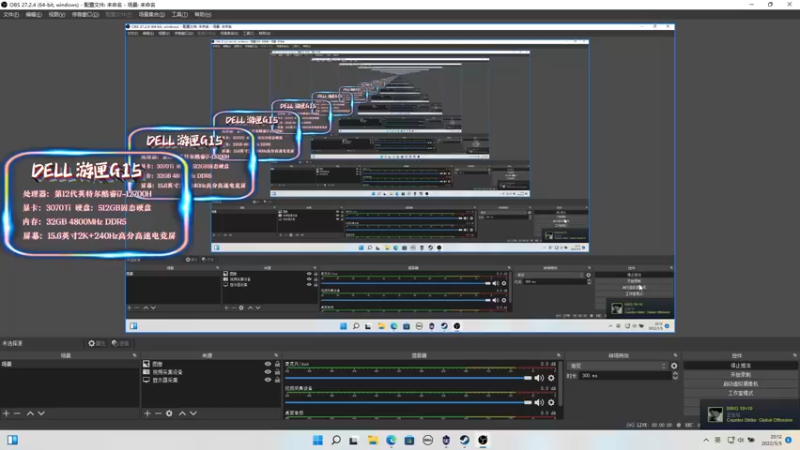Open Task View on the taskbar
800x450 pixels.
[354, 440]
